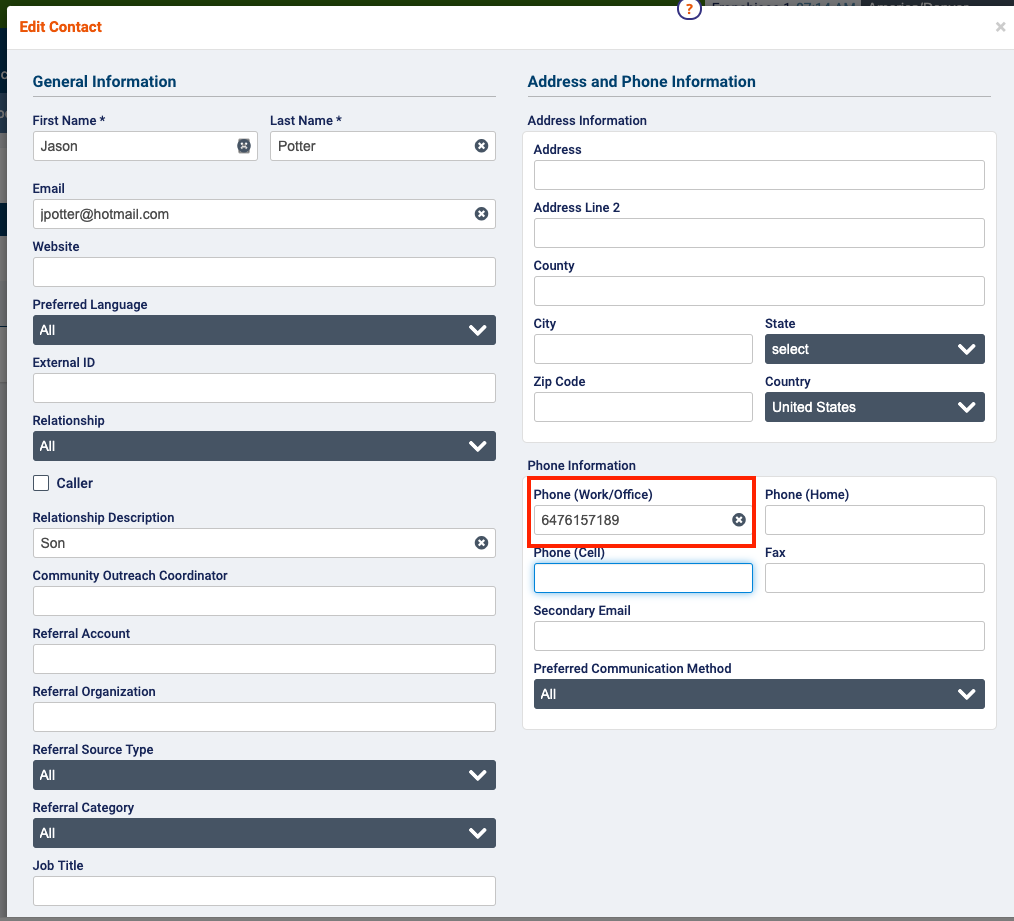1014x921 pixels.
Task: Click inside the Phone (Cell) field
Action: [643, 578]
